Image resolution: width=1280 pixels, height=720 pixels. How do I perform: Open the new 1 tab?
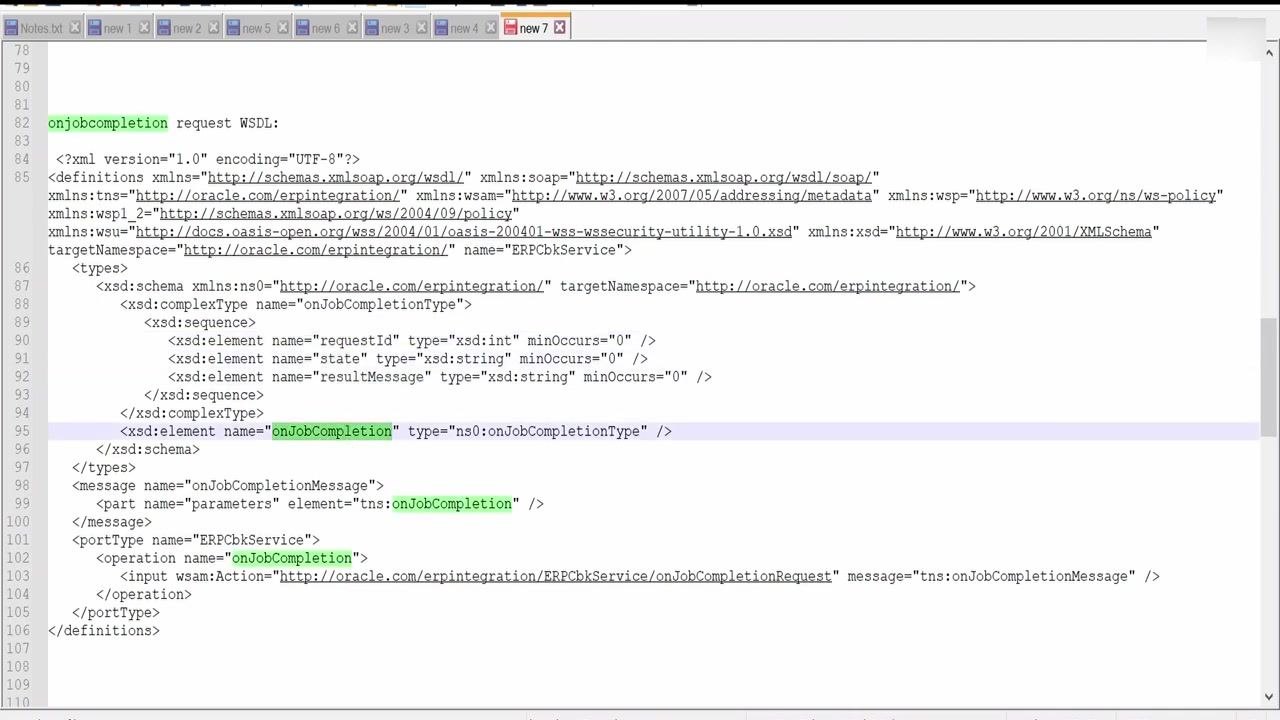click(117, 28)
